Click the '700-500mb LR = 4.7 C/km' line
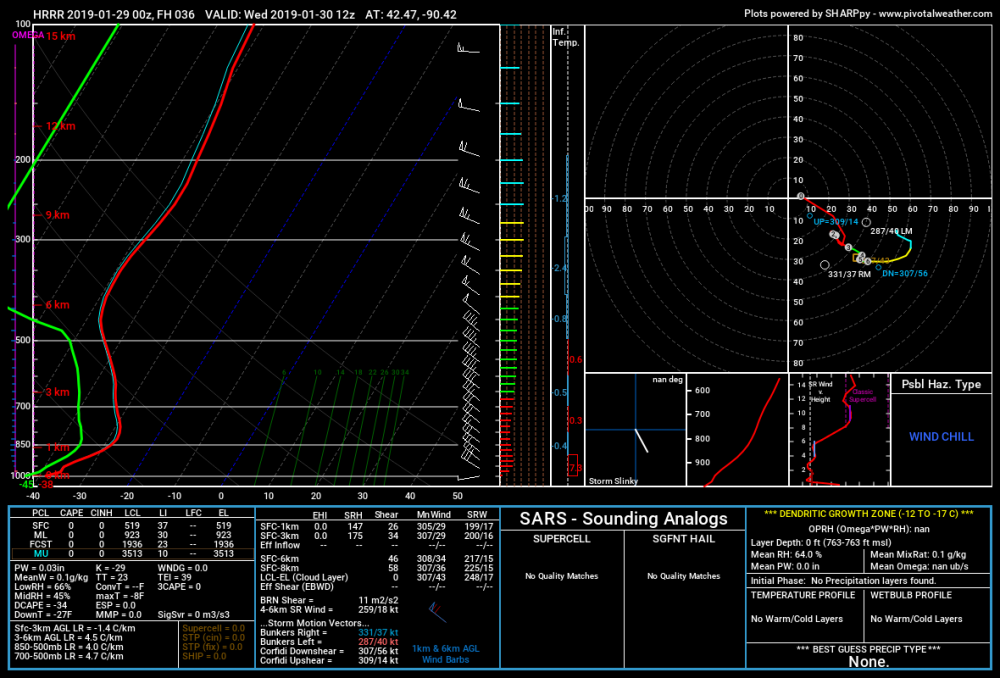Screen dimensions: 1000x678 tap(69, 656)
